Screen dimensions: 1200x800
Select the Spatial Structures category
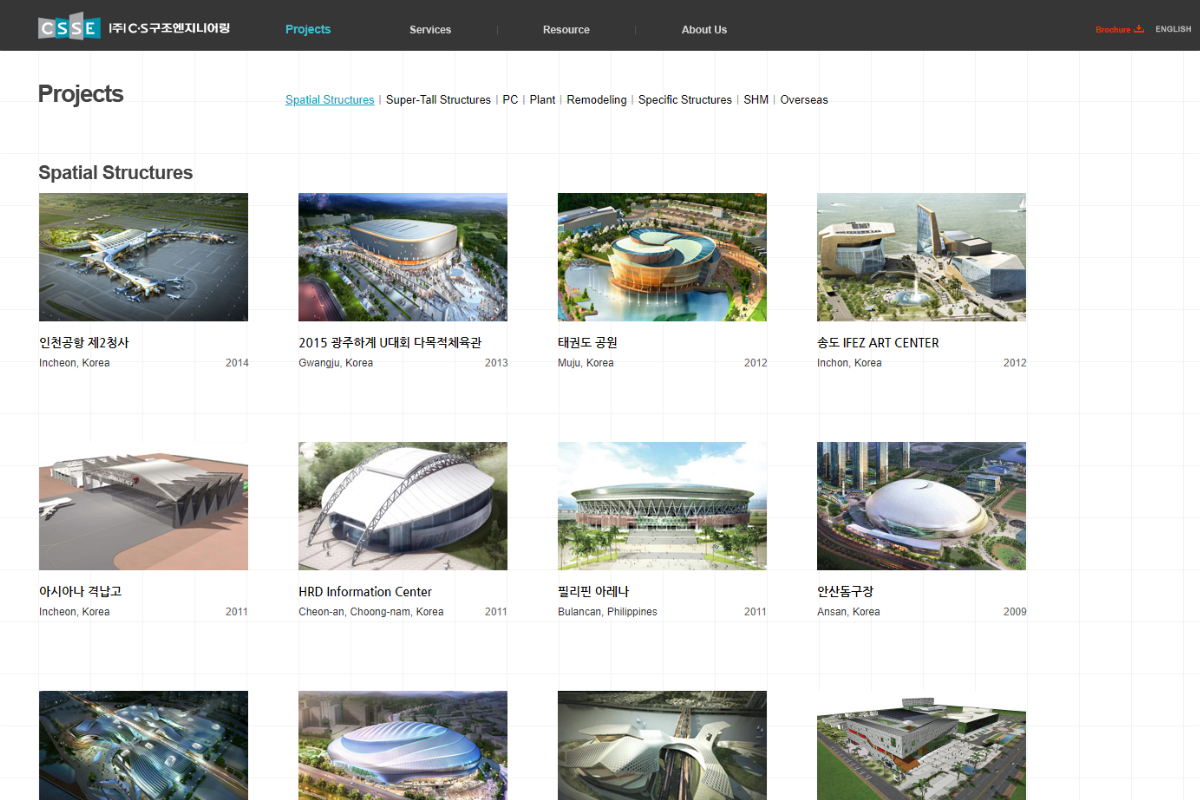[x=330, y=100]
